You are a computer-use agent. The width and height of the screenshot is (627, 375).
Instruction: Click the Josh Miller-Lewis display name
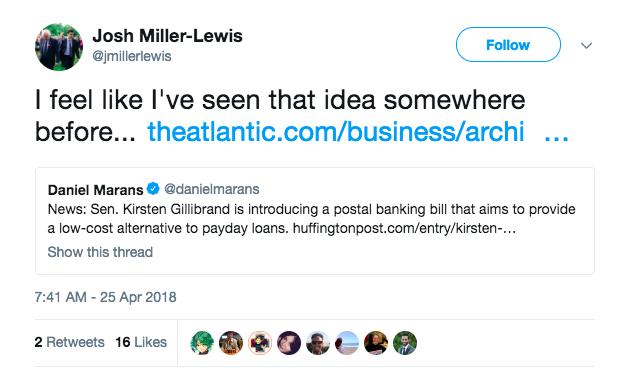[168, 36]
